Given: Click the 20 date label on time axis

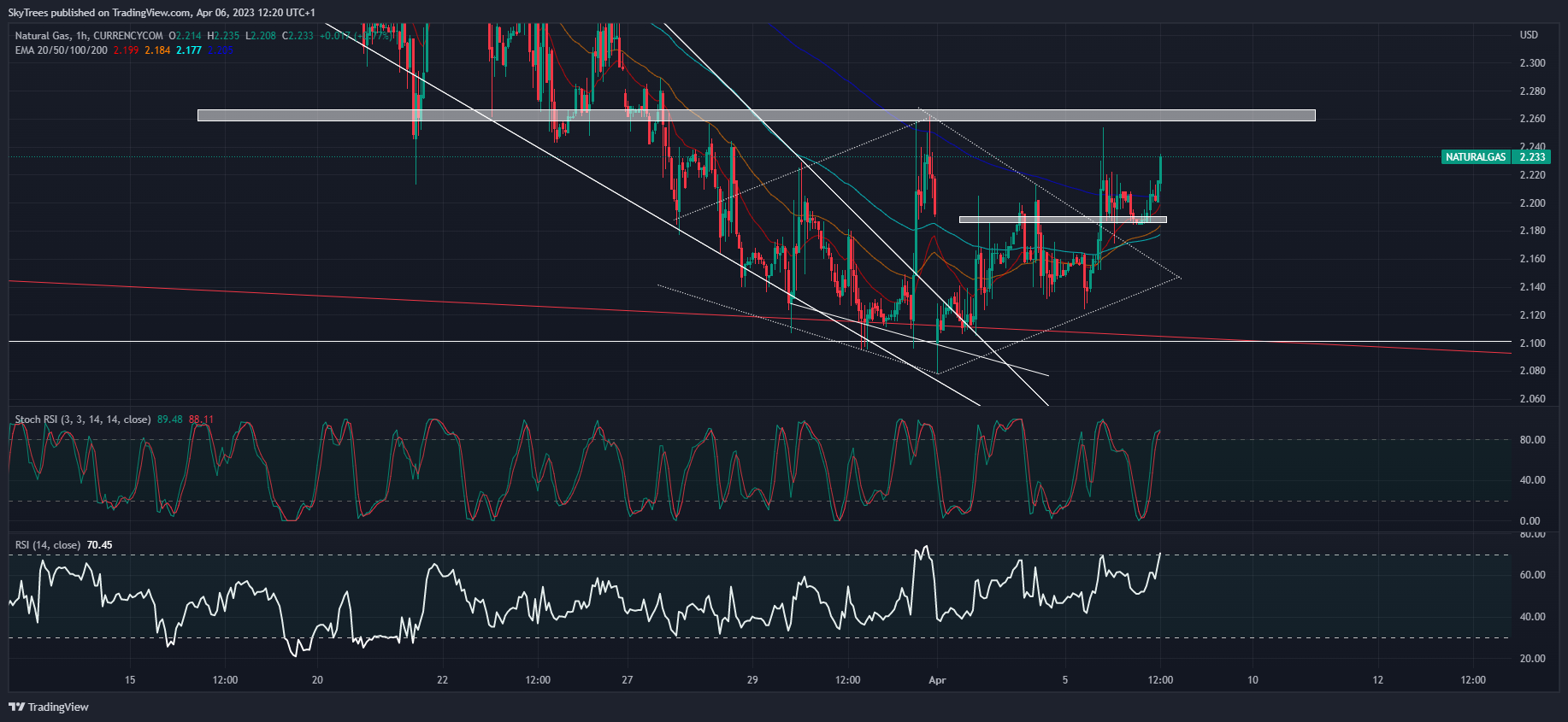Looking at the screenshot, I should click(317, 680).
